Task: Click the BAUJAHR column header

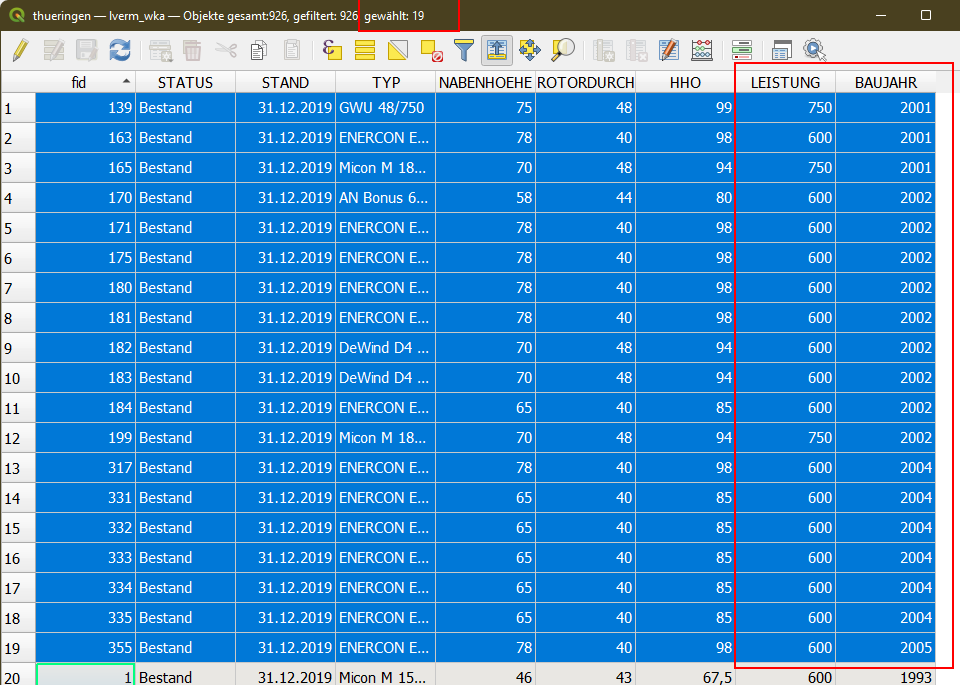Action: tap(886, 82)
